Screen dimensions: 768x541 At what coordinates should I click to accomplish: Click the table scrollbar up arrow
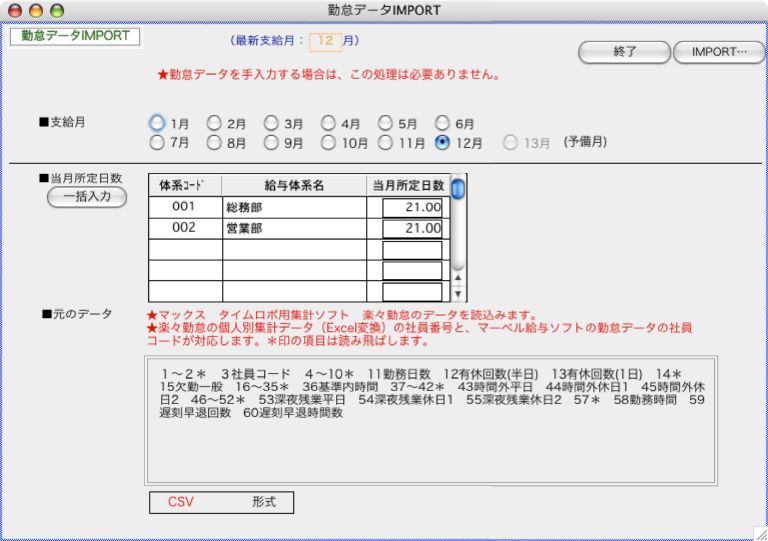(x=458, y=277)
